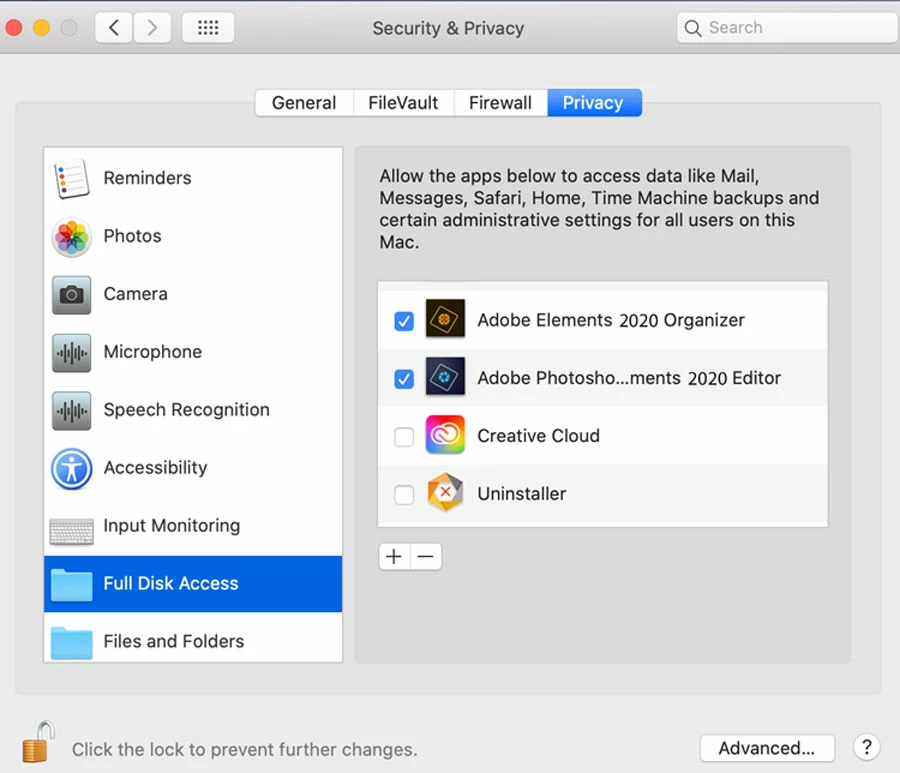The image size is (900, 773).
Task: Select Microphone in the privacy list
Action: point(193,352)
